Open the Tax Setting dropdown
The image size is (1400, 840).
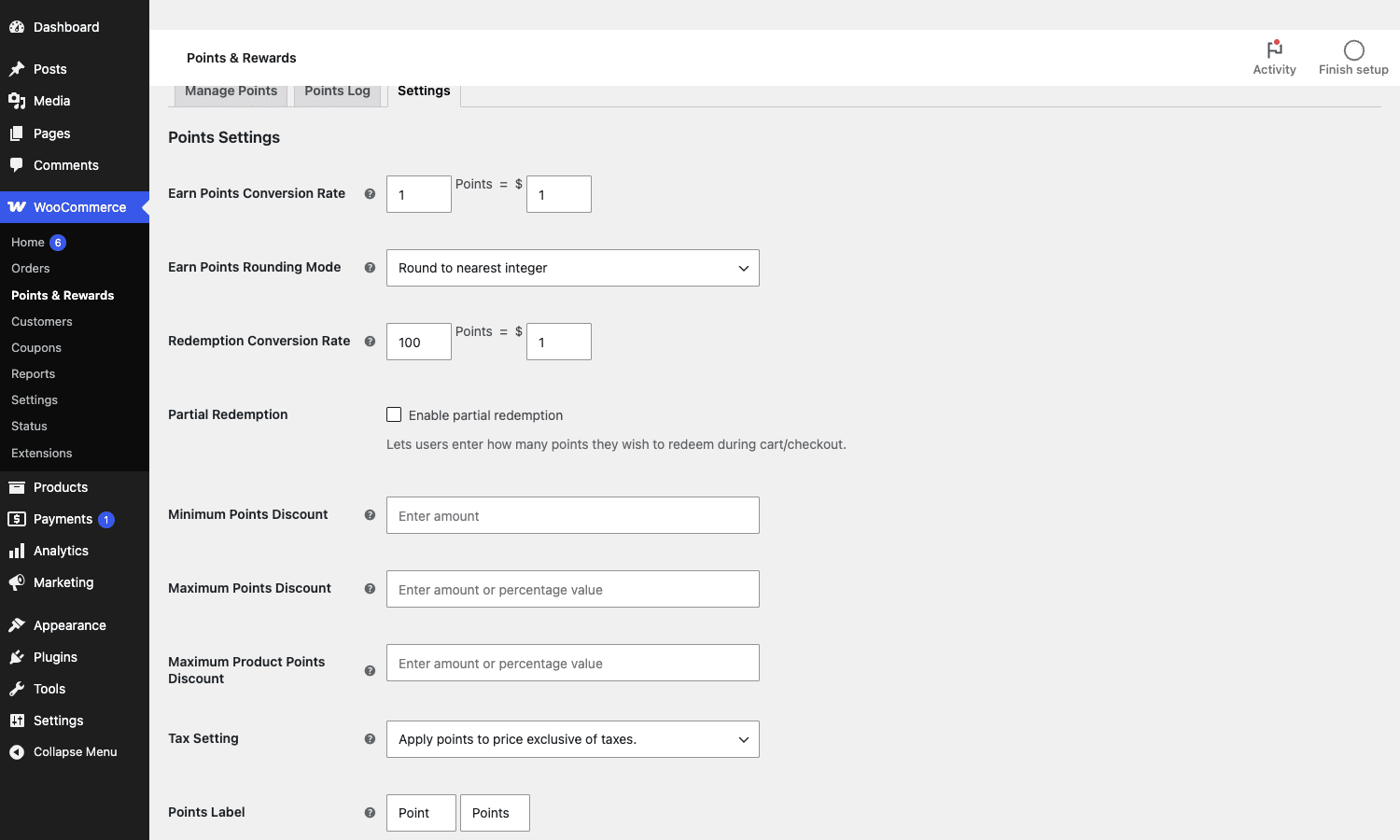(573, 739)
